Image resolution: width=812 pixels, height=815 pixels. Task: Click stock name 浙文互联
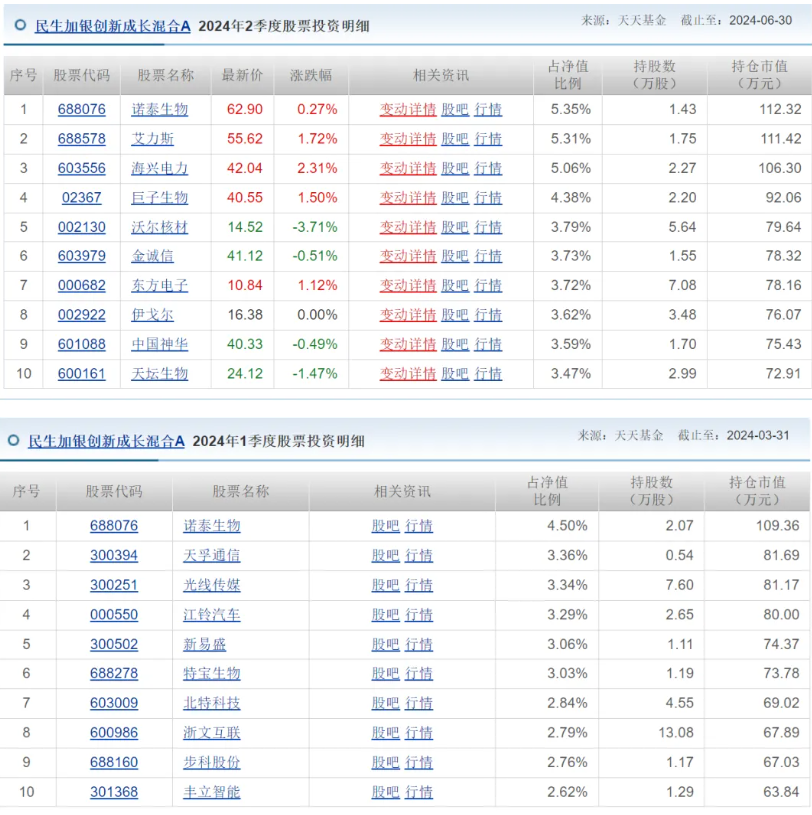(x=212, y=733)
